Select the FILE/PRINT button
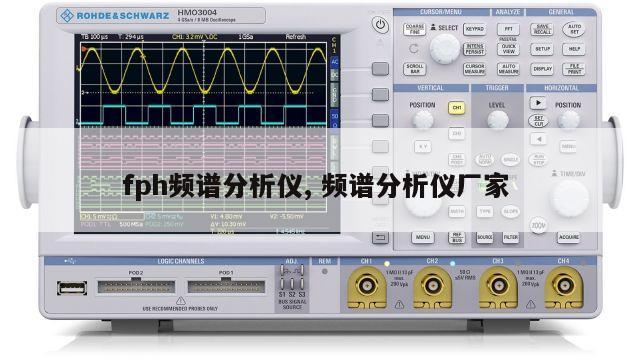 [x=574, y=69]
